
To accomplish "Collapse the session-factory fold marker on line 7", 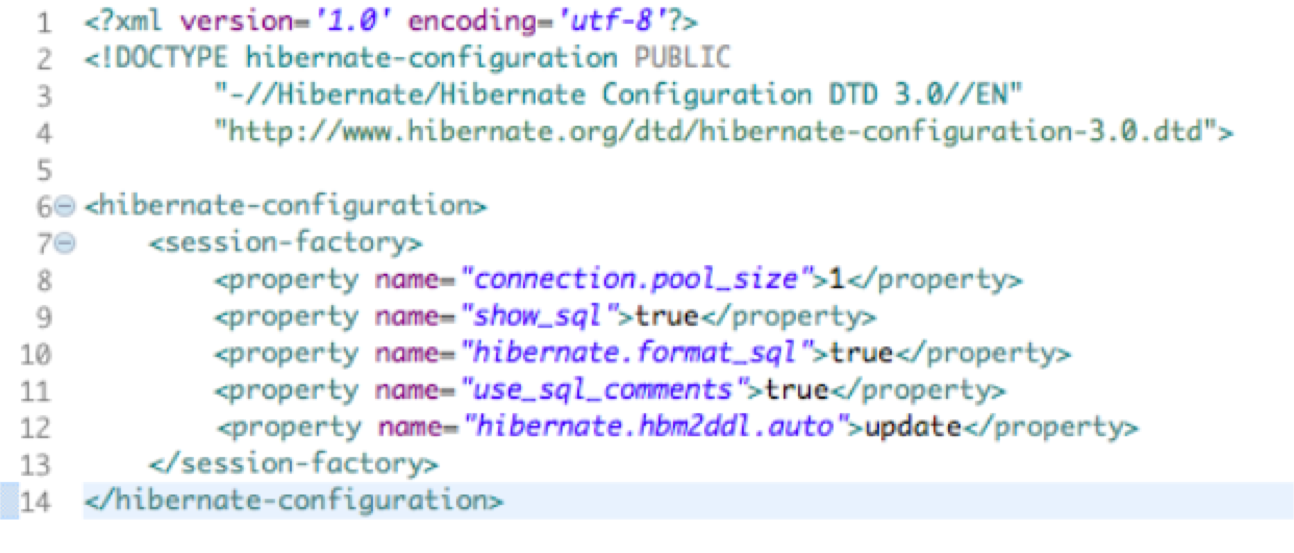I will click(x=65, y=243).
